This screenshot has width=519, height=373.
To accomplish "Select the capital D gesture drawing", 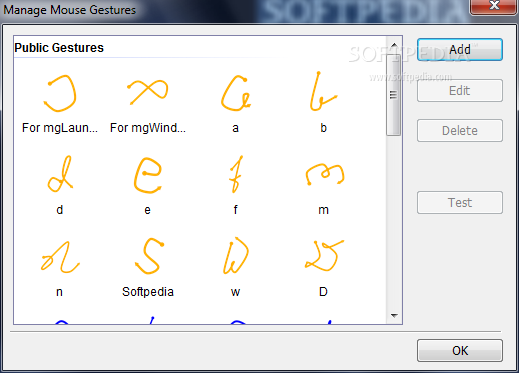I will (324, 256).
